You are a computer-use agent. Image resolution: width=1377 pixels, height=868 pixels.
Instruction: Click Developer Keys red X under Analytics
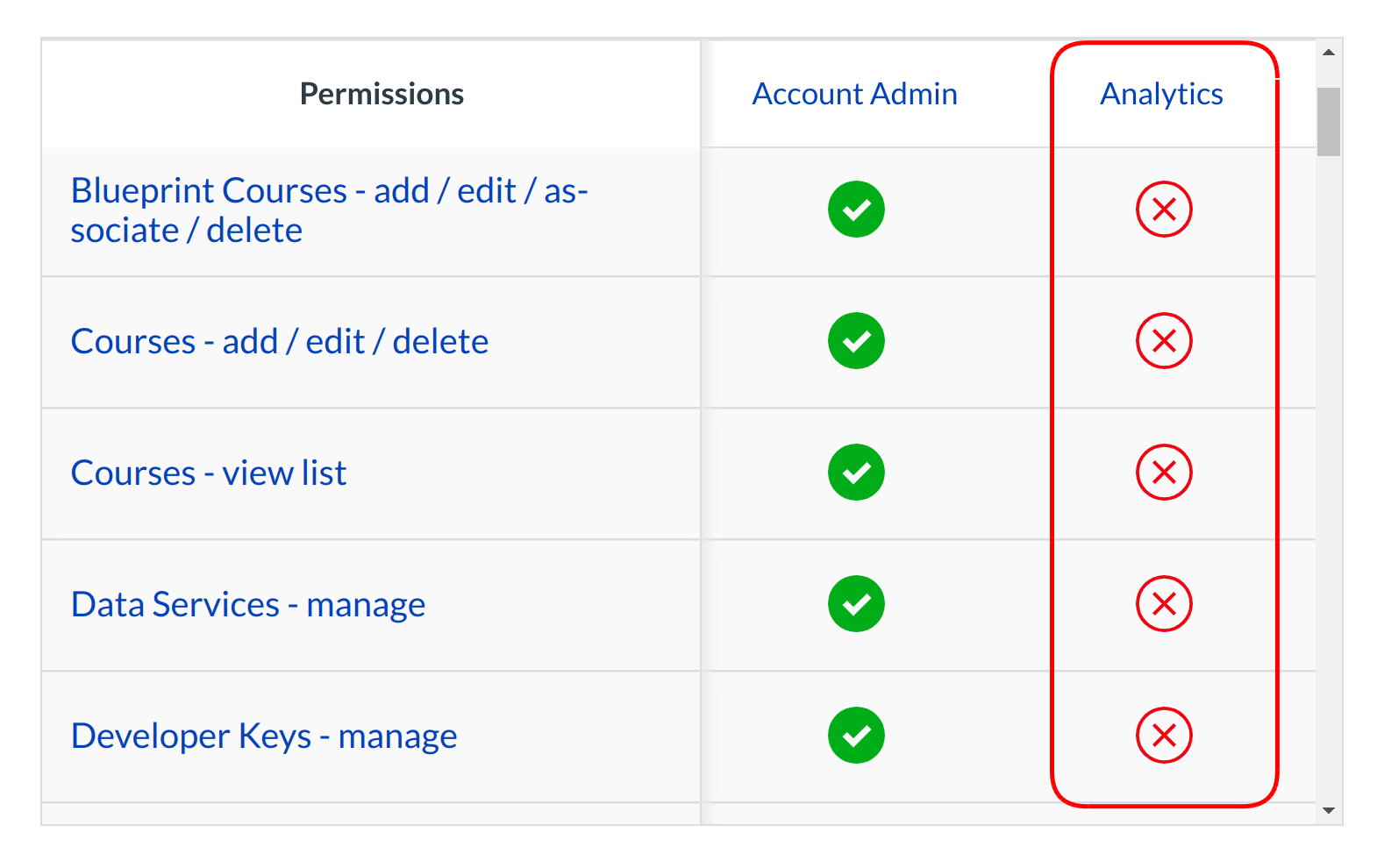tap(1164, 736)
